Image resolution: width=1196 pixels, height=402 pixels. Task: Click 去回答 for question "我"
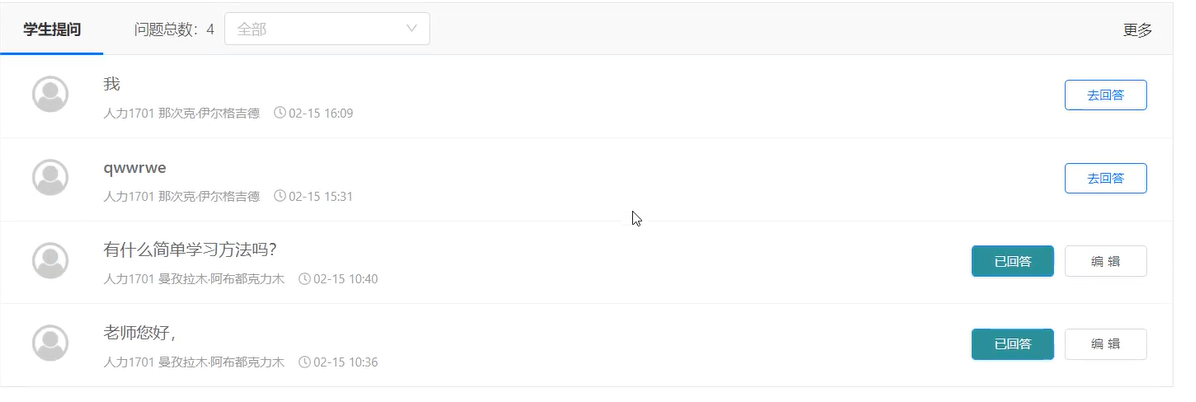pyautogui.click(x=1105, y=95)
